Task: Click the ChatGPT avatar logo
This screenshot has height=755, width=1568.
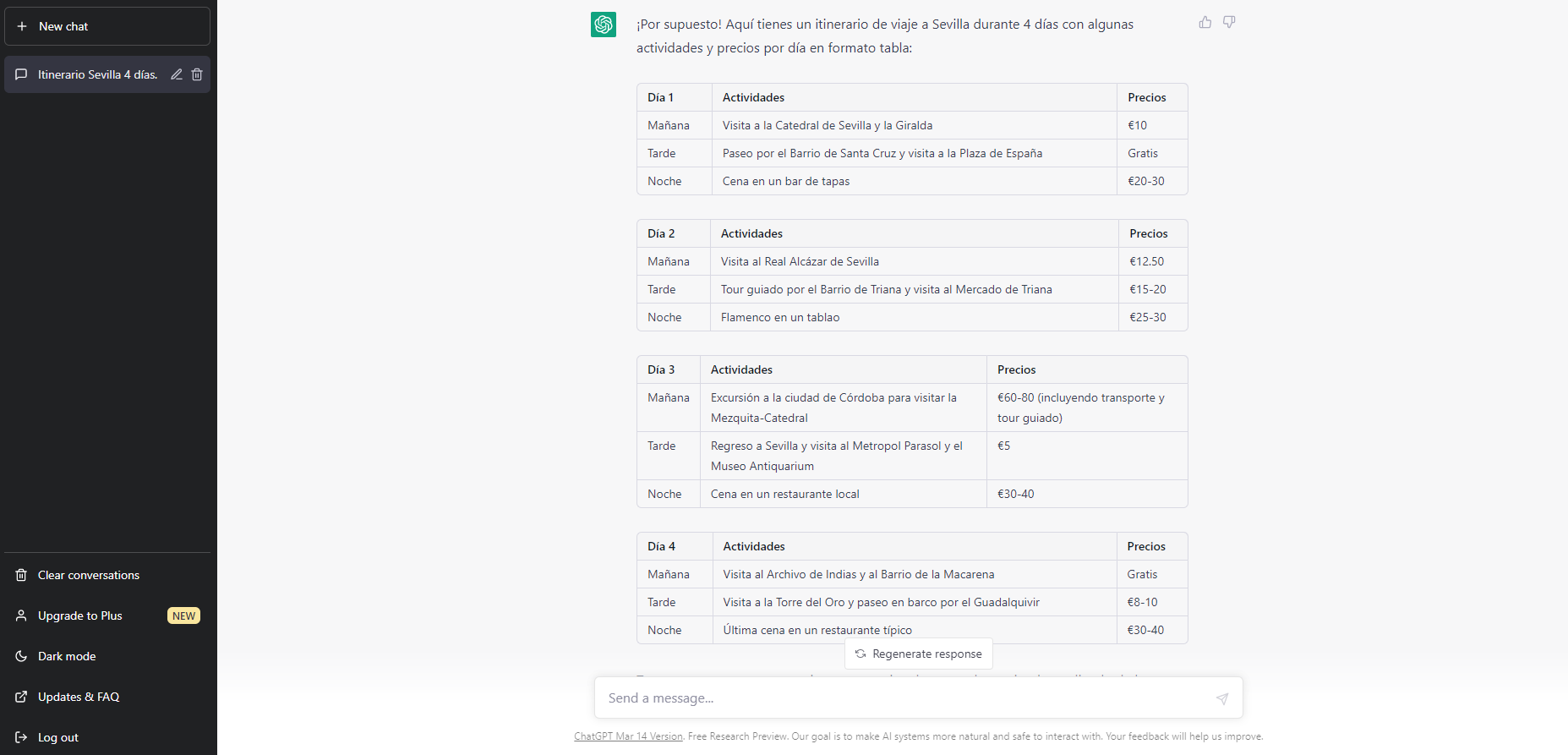Action: pyautogui.click(x=604, y=25)
